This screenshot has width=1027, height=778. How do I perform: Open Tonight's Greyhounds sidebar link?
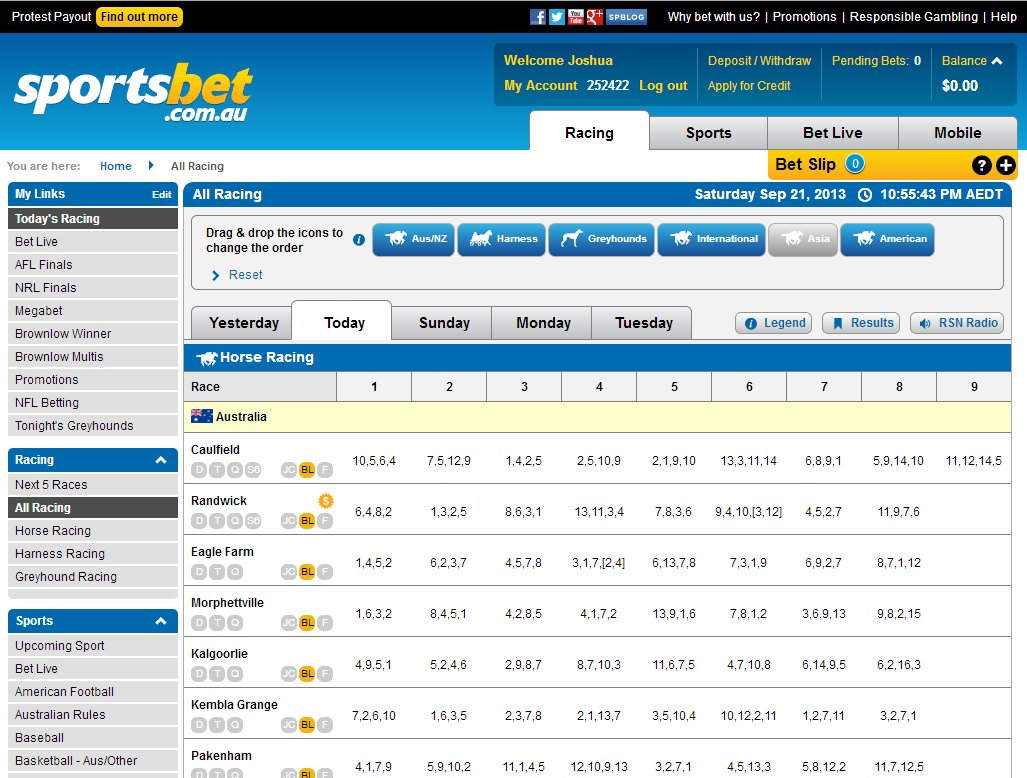pyautogui.click(x=93, y=426)
